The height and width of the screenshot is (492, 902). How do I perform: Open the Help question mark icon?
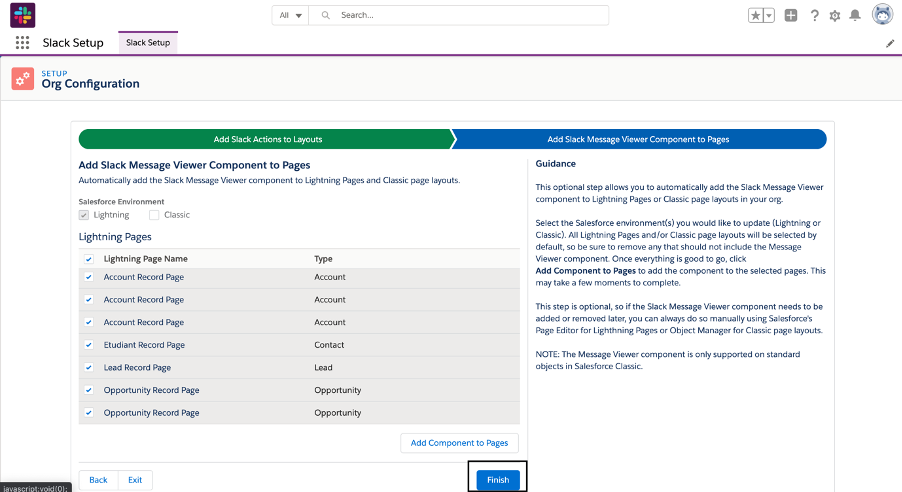(x=815, y=16)
